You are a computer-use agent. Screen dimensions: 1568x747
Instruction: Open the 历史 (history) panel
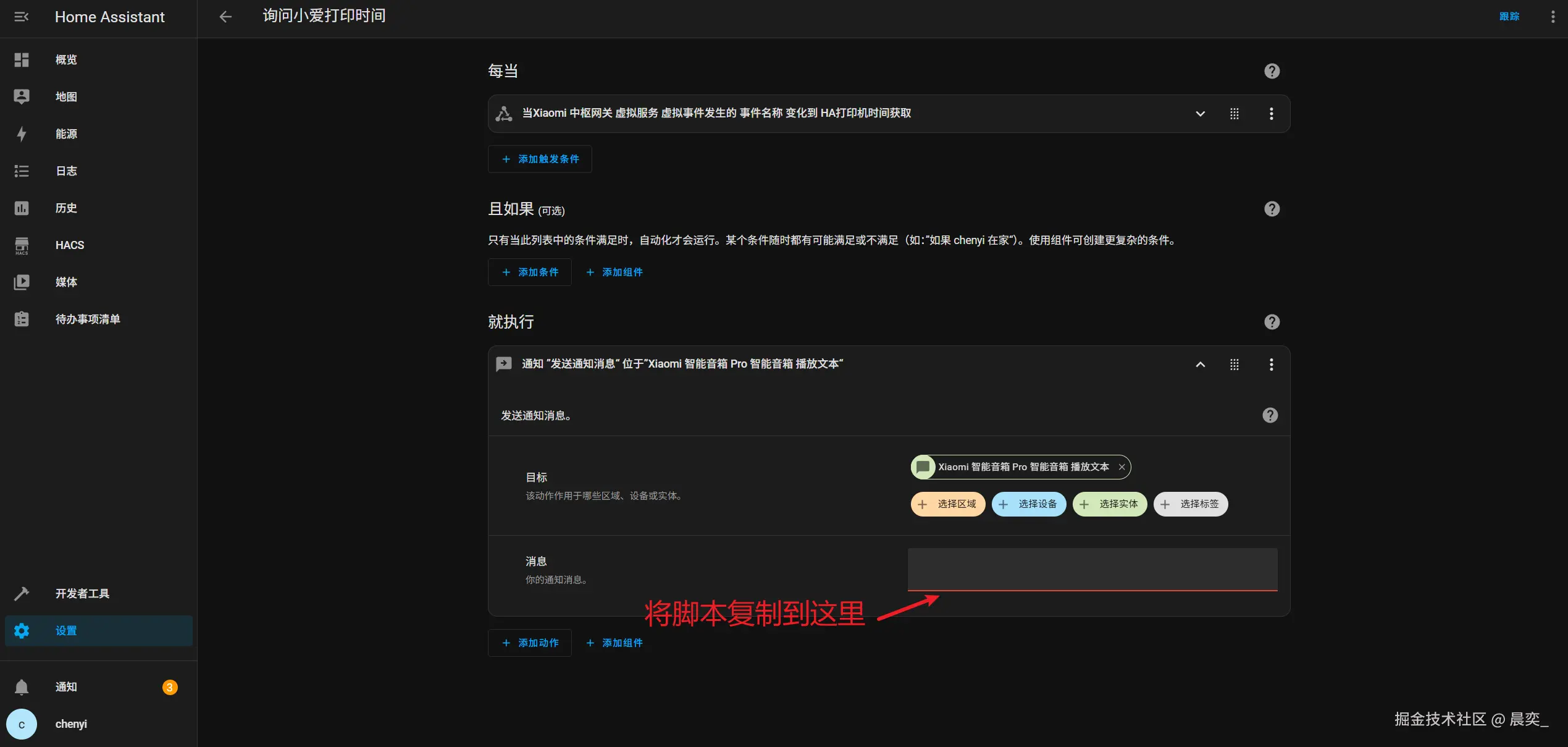tap(65, 208)
